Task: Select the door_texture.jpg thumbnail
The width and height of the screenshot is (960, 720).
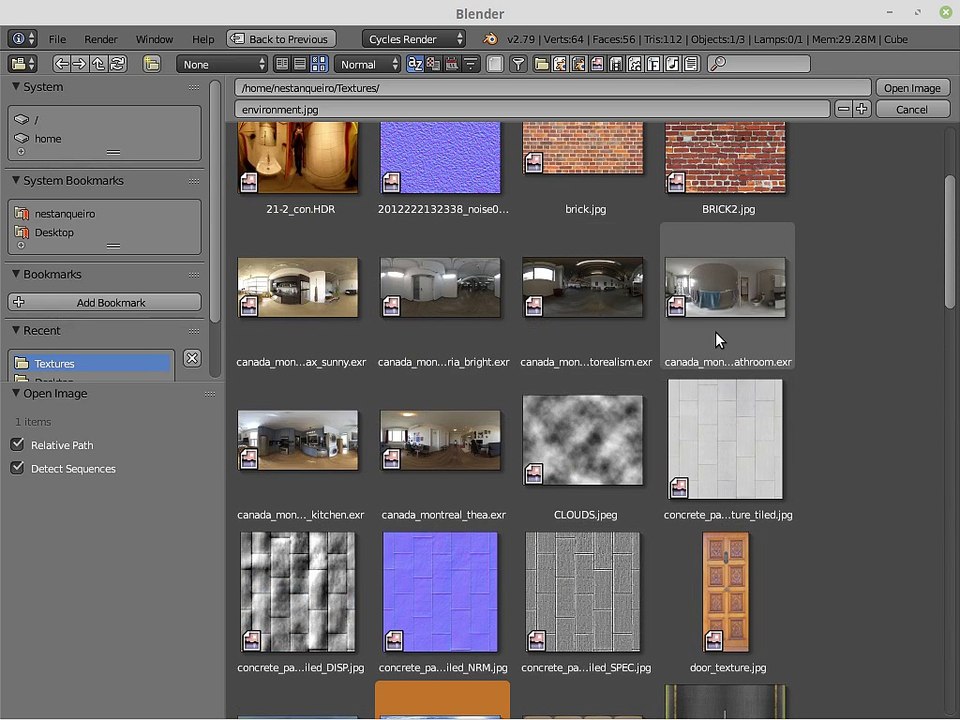Action: tap(726, 592)
